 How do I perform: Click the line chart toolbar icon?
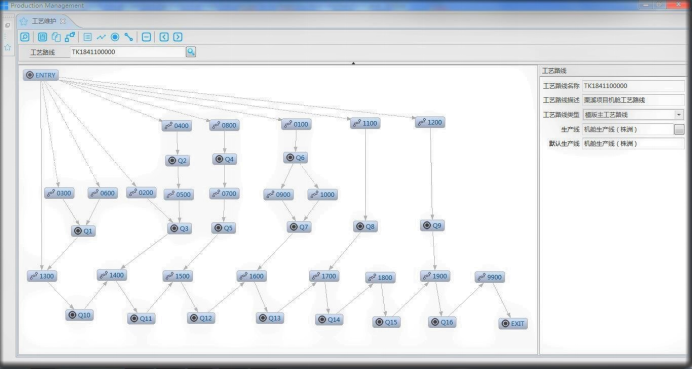coord(101,37)
